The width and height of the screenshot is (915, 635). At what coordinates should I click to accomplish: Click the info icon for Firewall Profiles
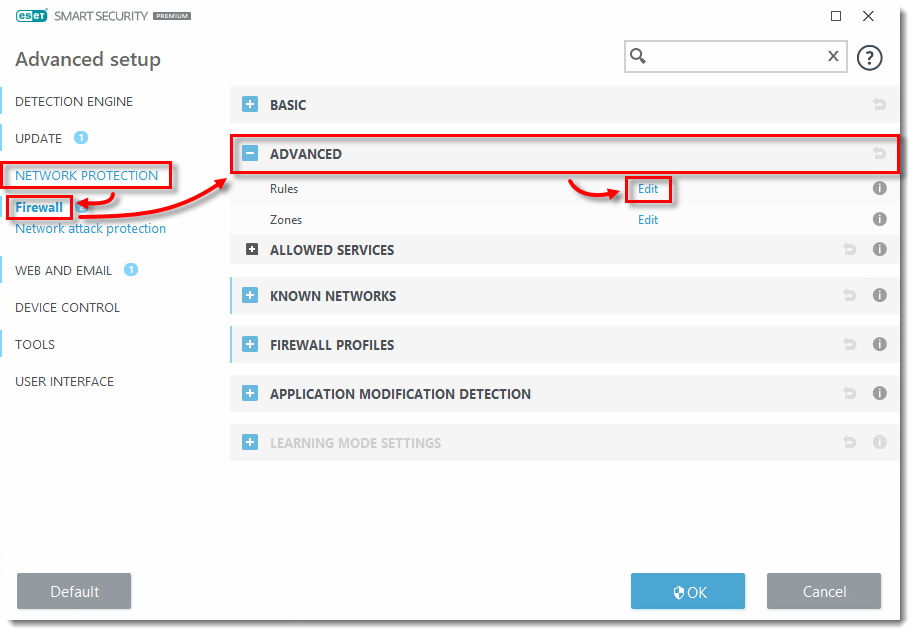tap(880, 344)
